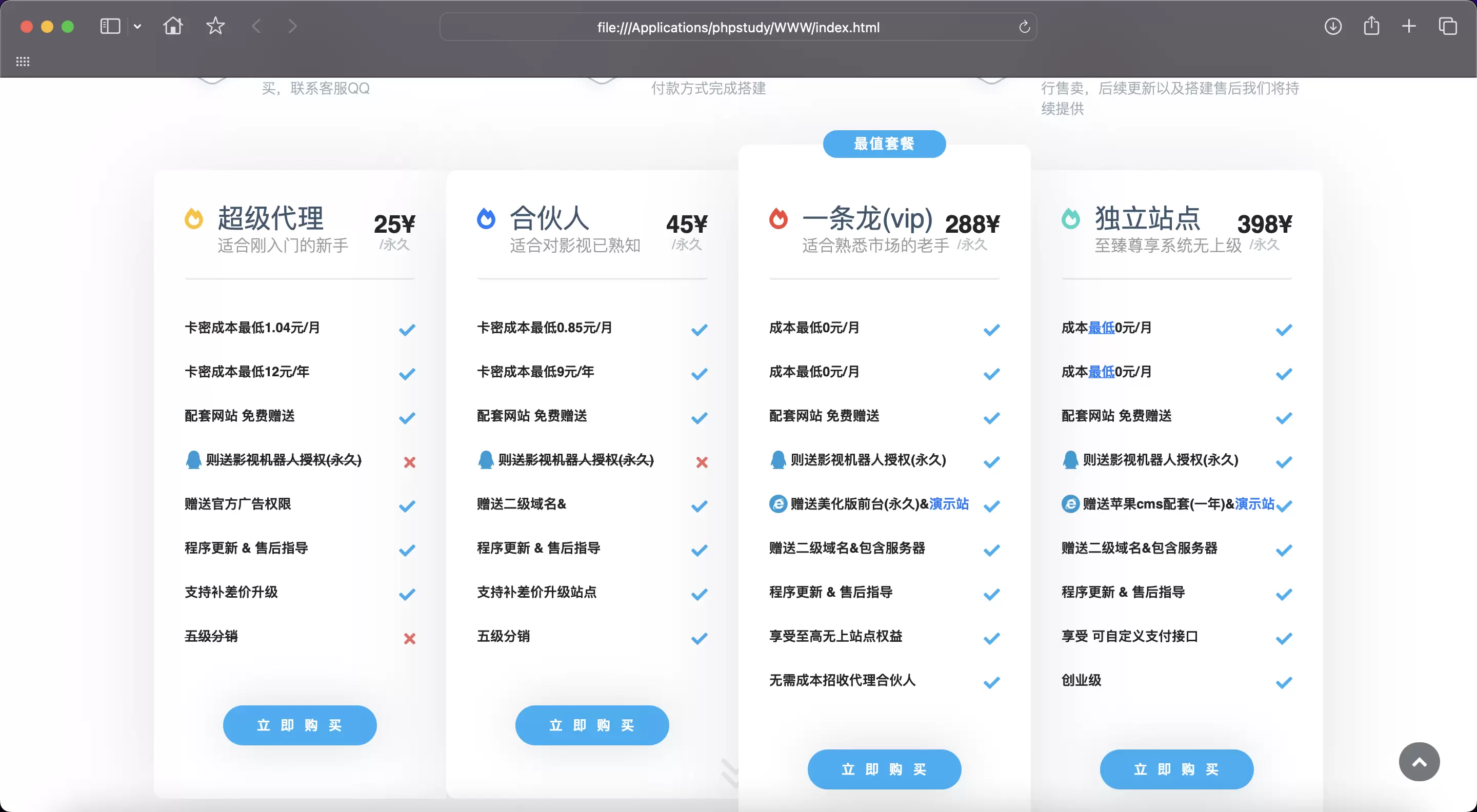This screenshot has height=812, width=1477.
Task: Click checkmark next to 五级分销 in 合伙人
Action: coord(700,638)
